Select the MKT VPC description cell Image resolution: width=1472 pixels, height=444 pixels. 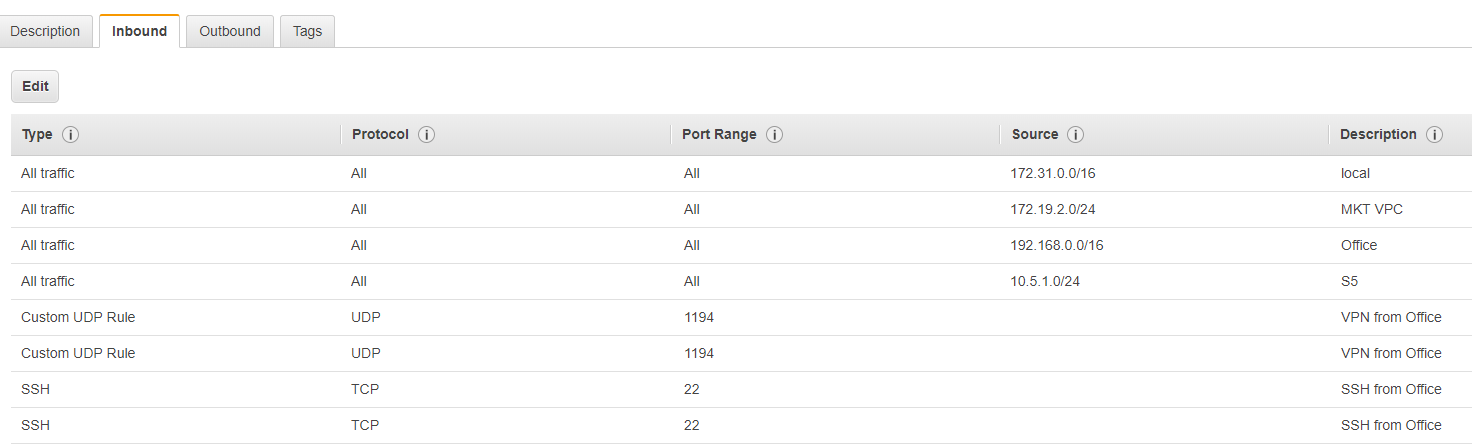click(1372, 209)
